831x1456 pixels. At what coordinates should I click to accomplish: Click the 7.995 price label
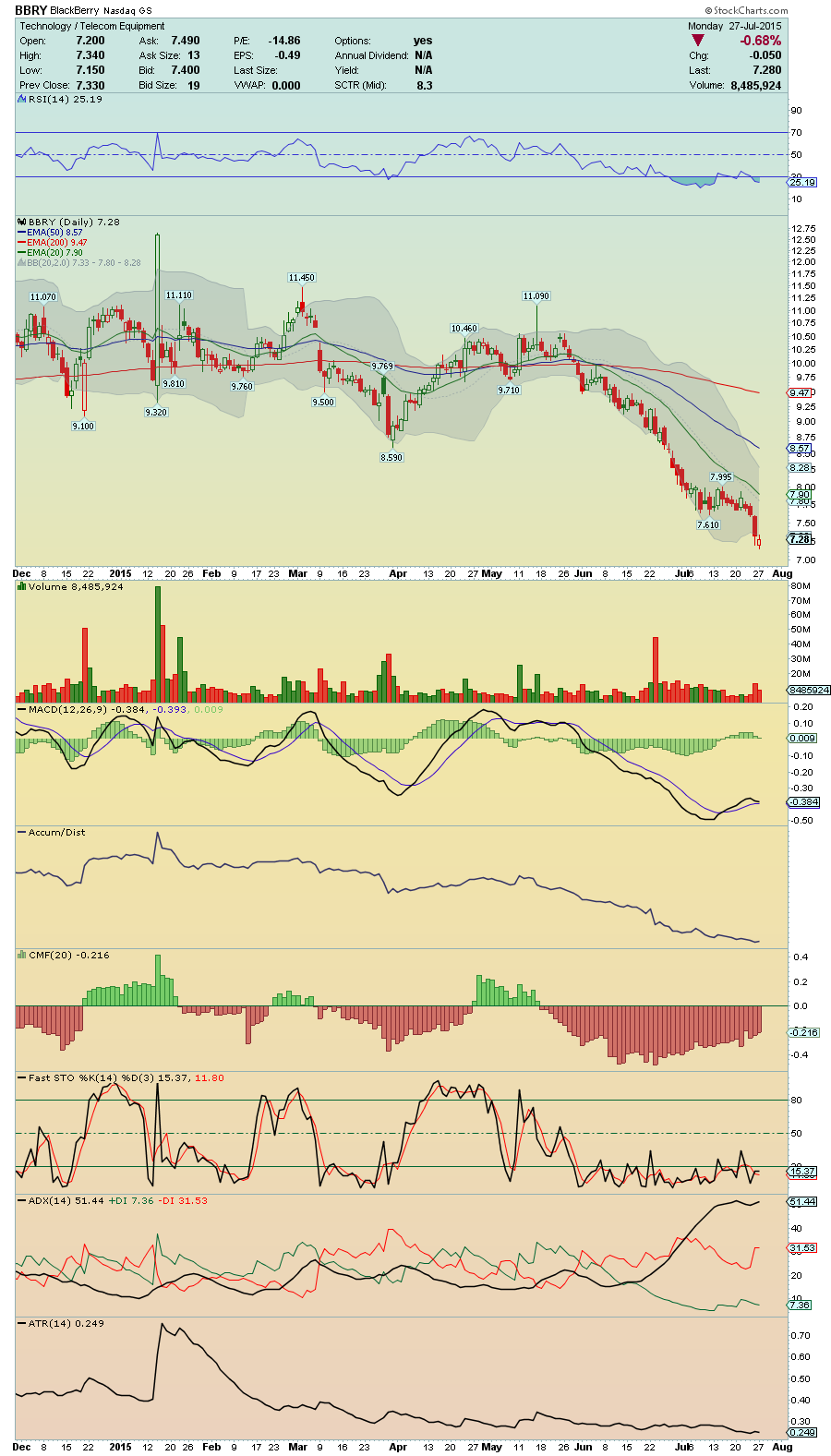click(720, 476)
